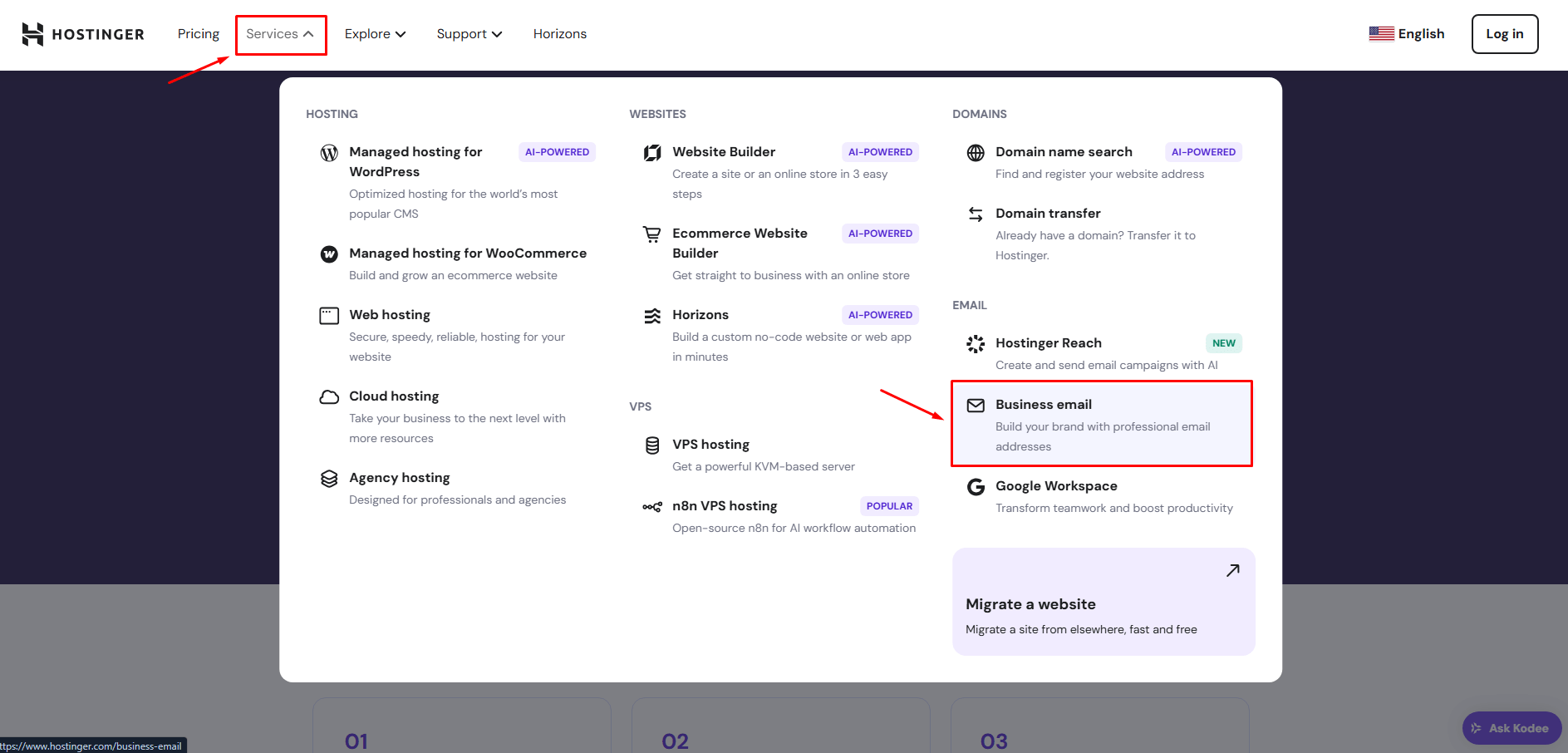
Task: Click the WordPress icon under Hosting
Action: [329, 153]
